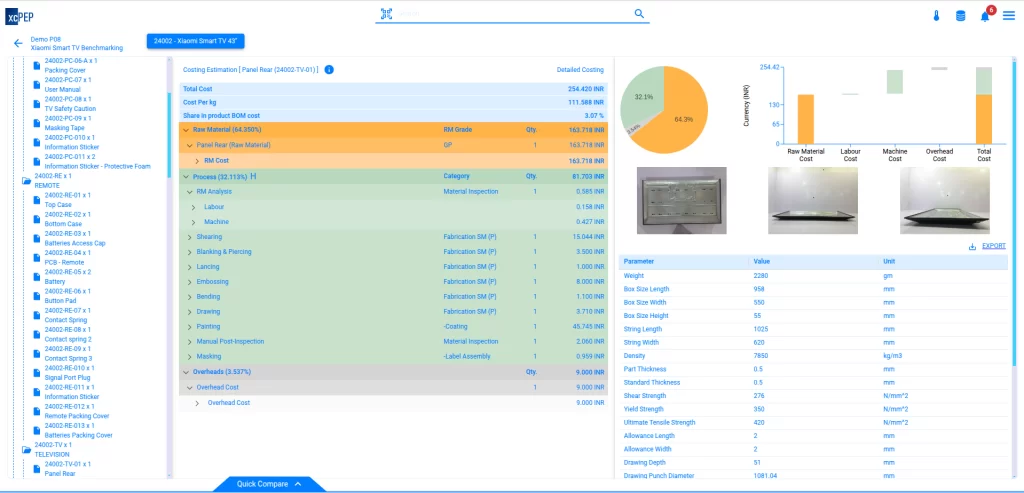Click the info icon beside Costing Estimation
Image resolution: width=1024 pixels, height=493 pixels.
point(329,70)
